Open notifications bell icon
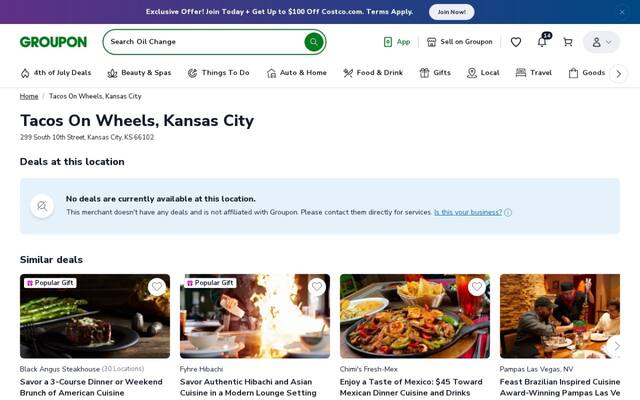This screenshot has width=640, height=400. click(x=542, y=42)
